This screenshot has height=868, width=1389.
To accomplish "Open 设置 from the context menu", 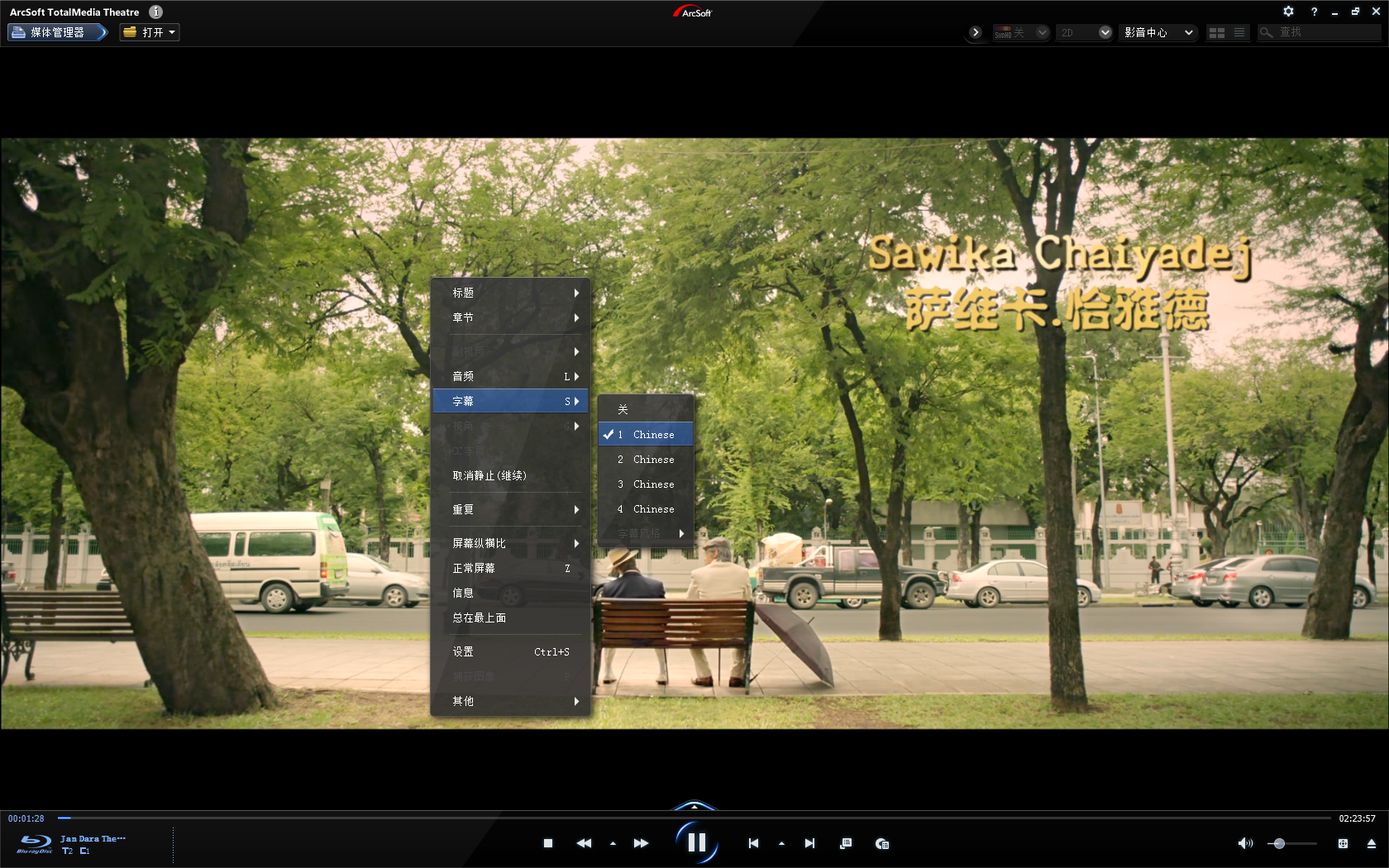I will tap(510, 651).
